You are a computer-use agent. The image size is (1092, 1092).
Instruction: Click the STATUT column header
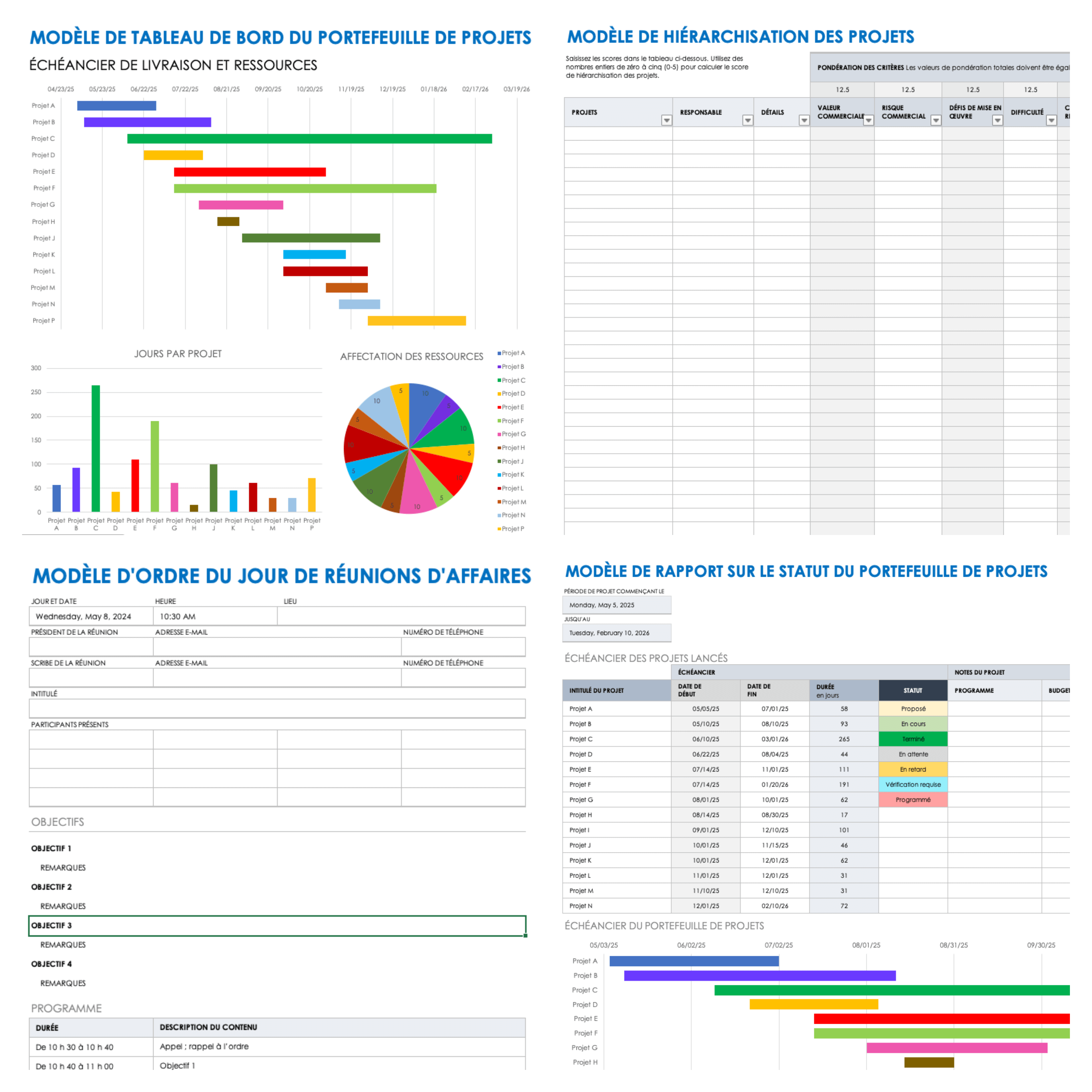coord(913,690)
